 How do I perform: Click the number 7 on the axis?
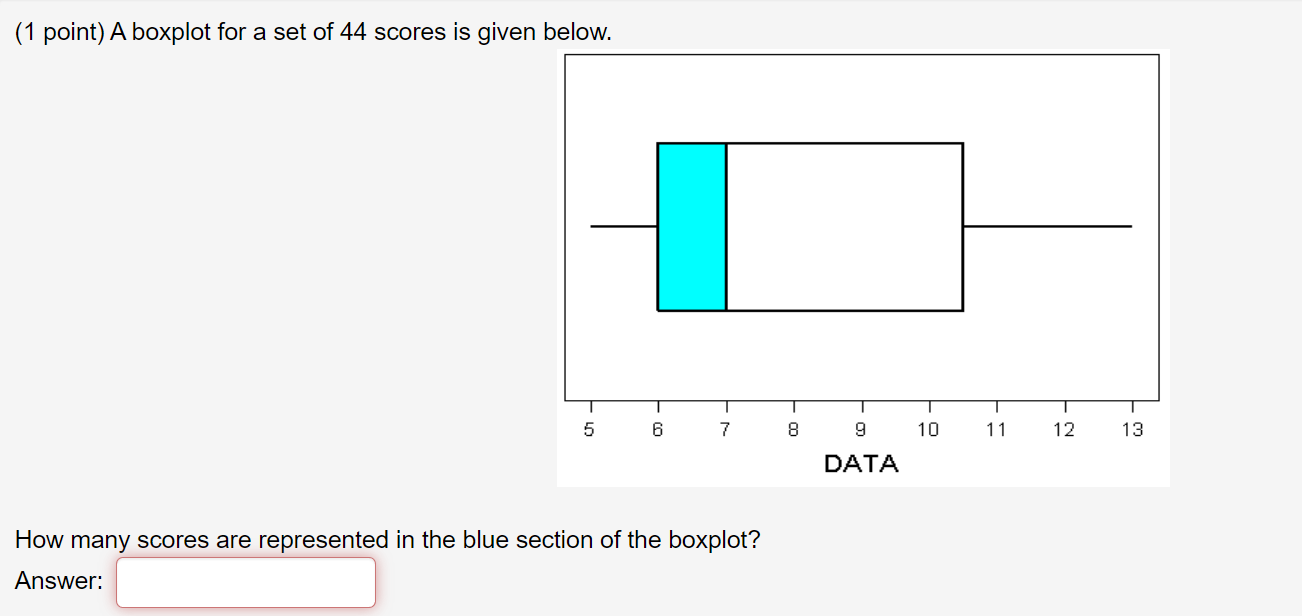pyautogui.click(x=725, y=429)
